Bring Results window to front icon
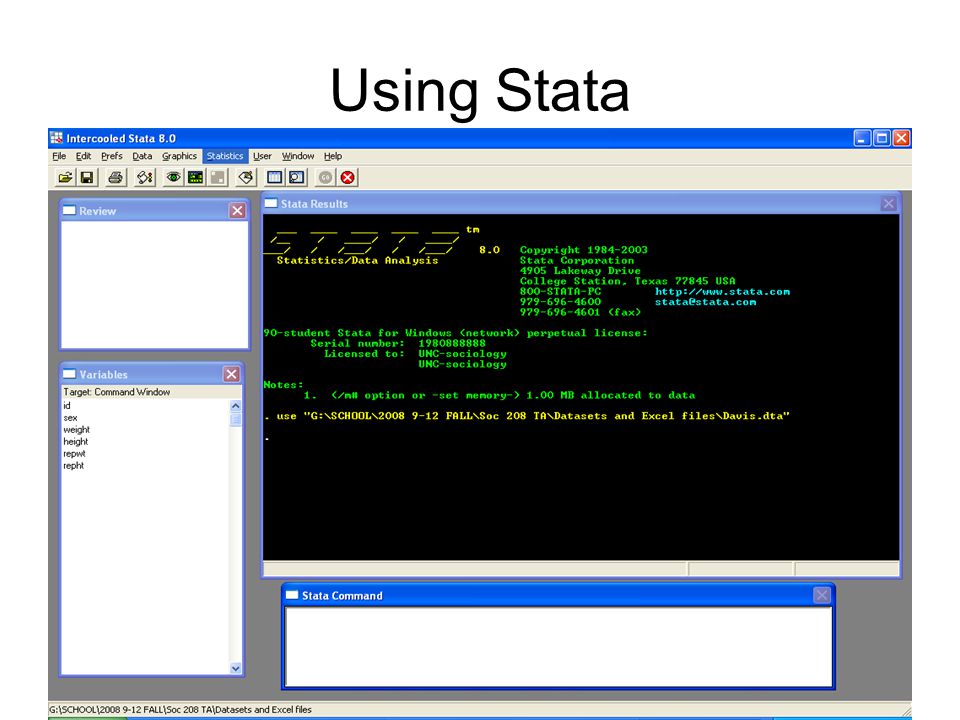Viewport: 960px width, 720px height. 195,178
